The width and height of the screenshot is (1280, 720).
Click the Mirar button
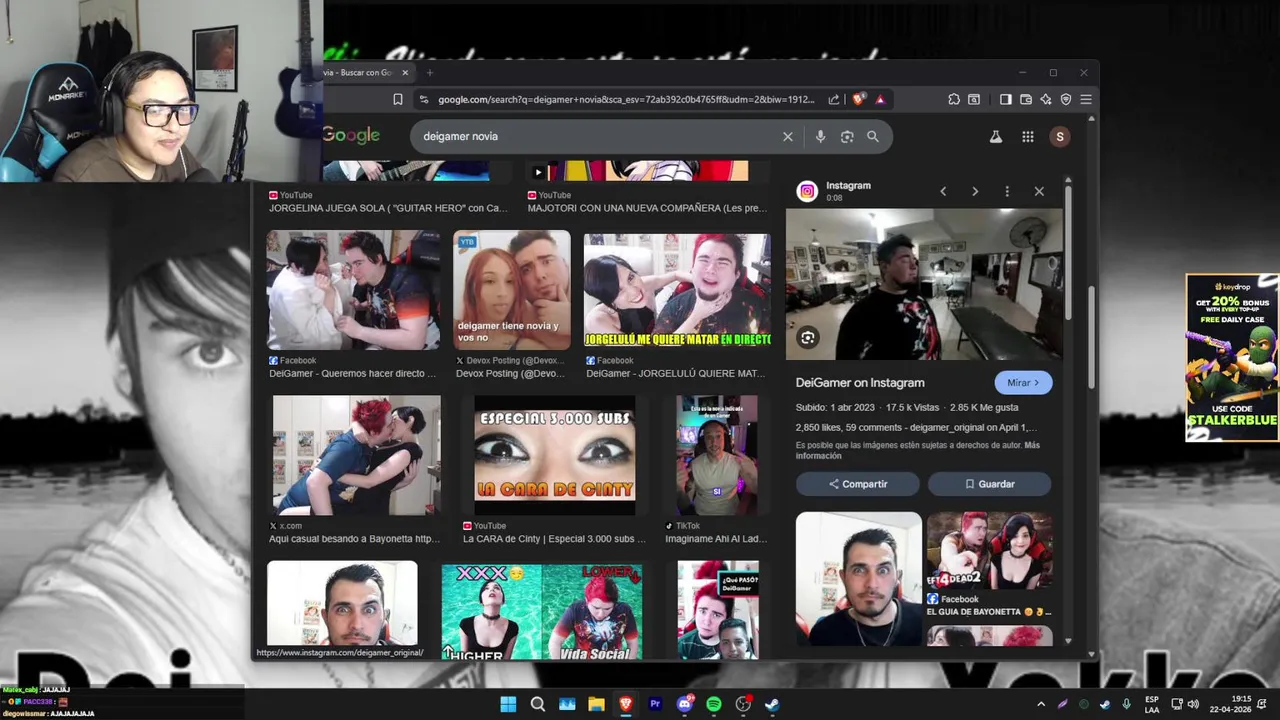click(x=1023, y=382)
